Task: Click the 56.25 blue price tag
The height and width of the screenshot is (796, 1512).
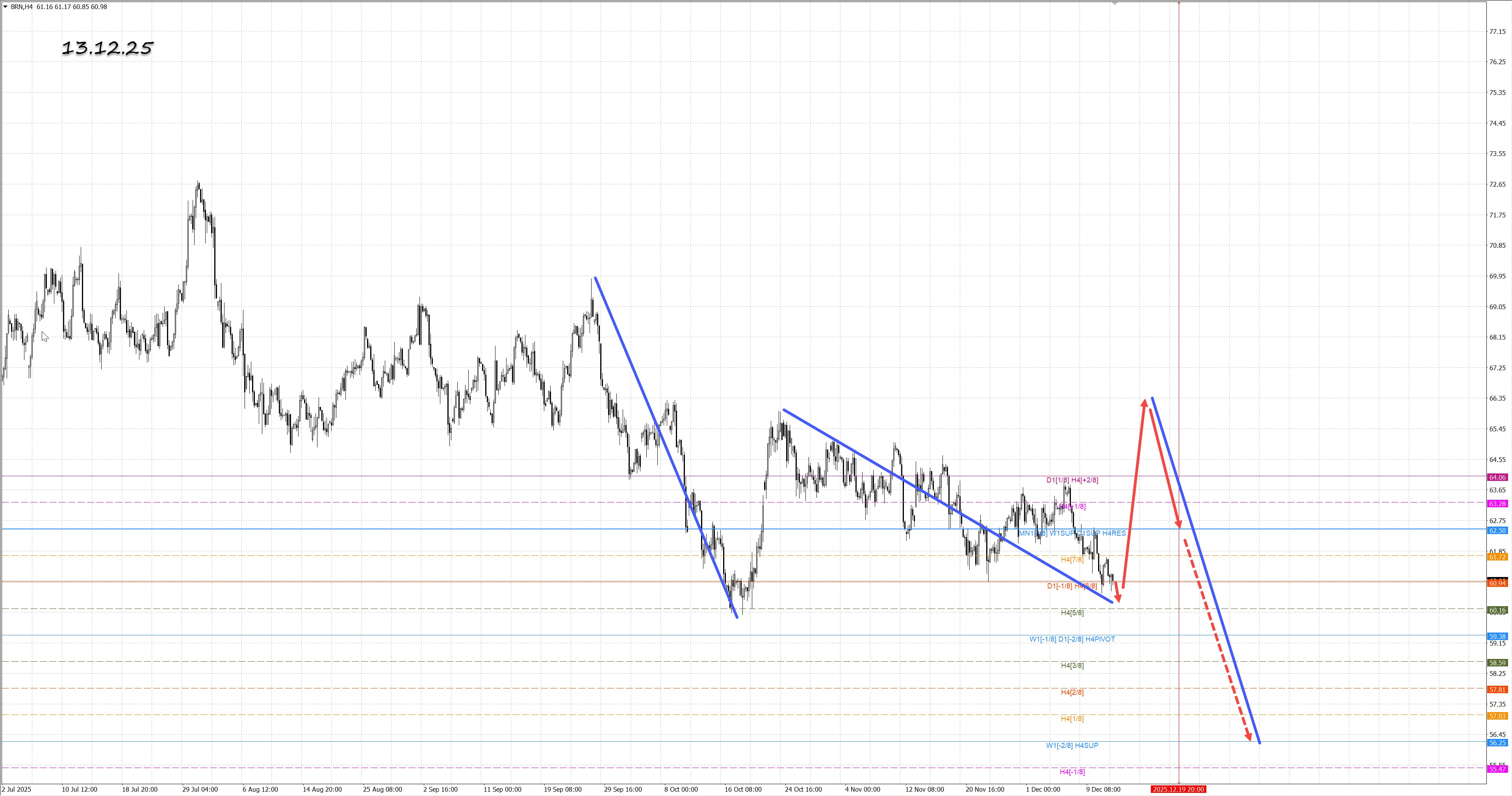Action: (1497, 742)
